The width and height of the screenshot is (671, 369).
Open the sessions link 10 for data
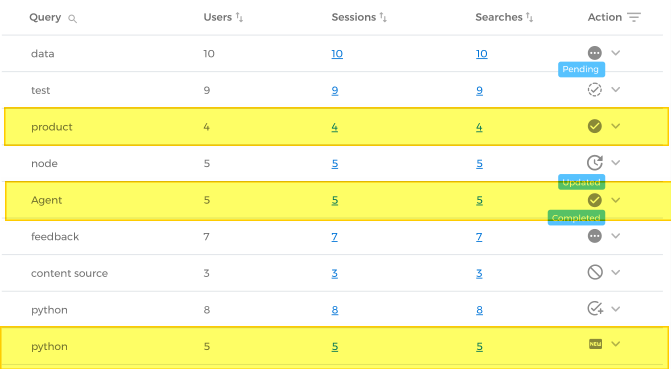click(337, 54)
